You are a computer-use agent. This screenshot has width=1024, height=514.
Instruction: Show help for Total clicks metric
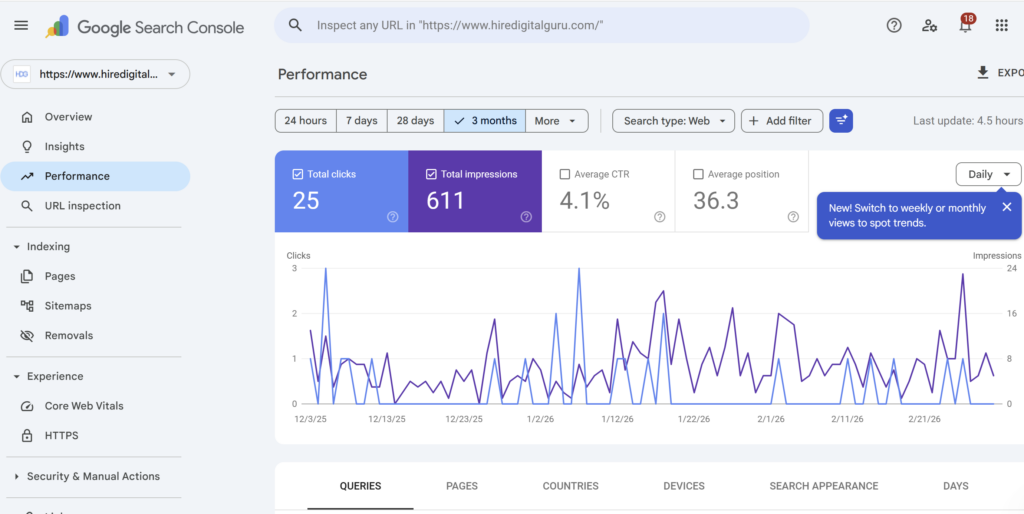[x=393, y=217]
